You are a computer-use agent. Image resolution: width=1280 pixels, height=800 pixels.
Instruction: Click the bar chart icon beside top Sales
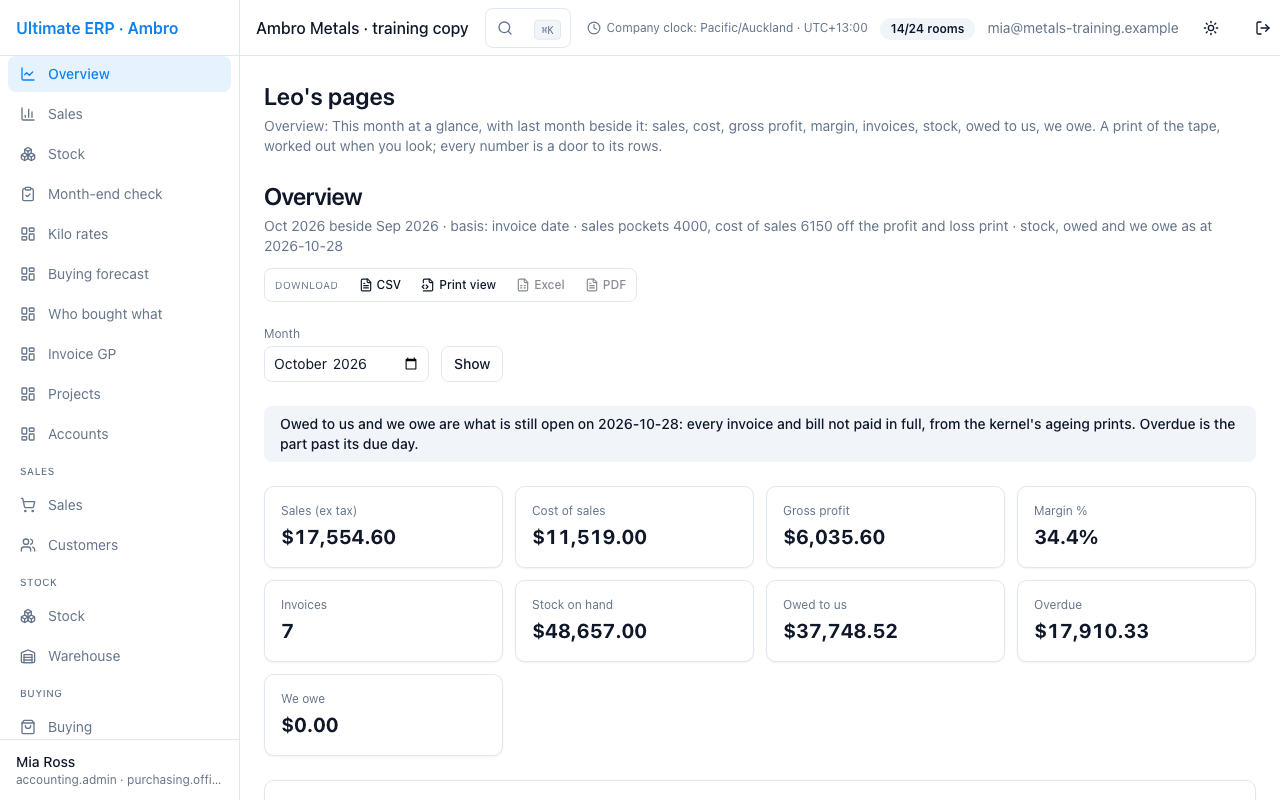pos(28,114)
